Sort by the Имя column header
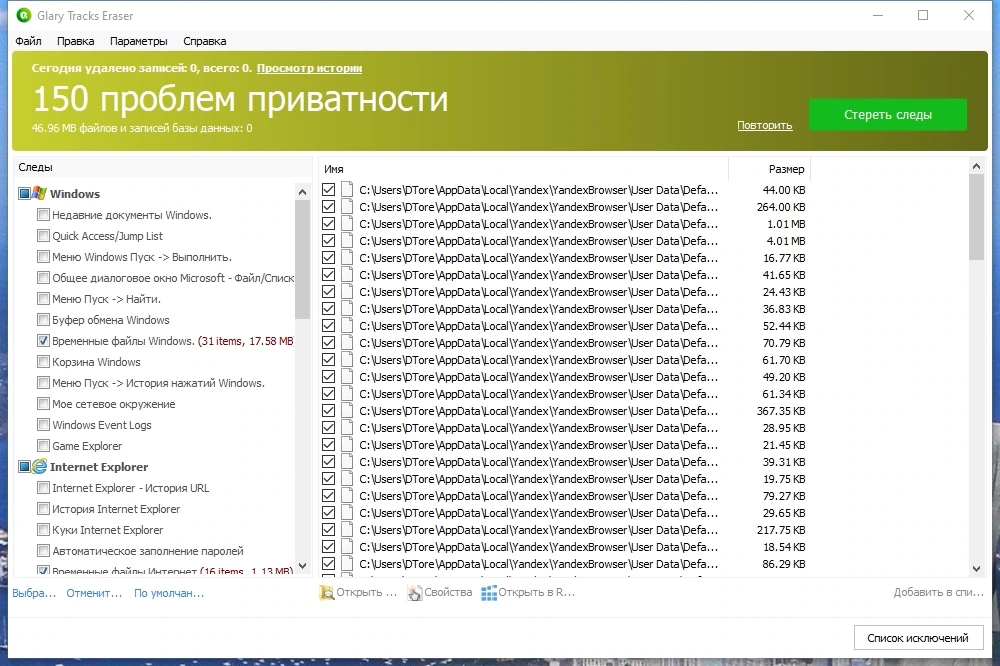The height and width of the screenshot is (666, 1000). tap(523, 169)
